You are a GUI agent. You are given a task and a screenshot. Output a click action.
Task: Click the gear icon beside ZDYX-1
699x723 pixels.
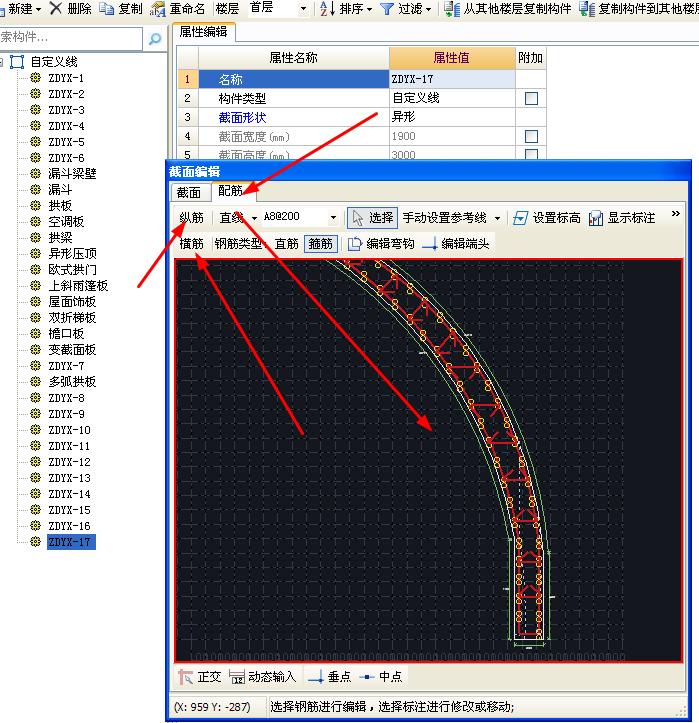36,77
